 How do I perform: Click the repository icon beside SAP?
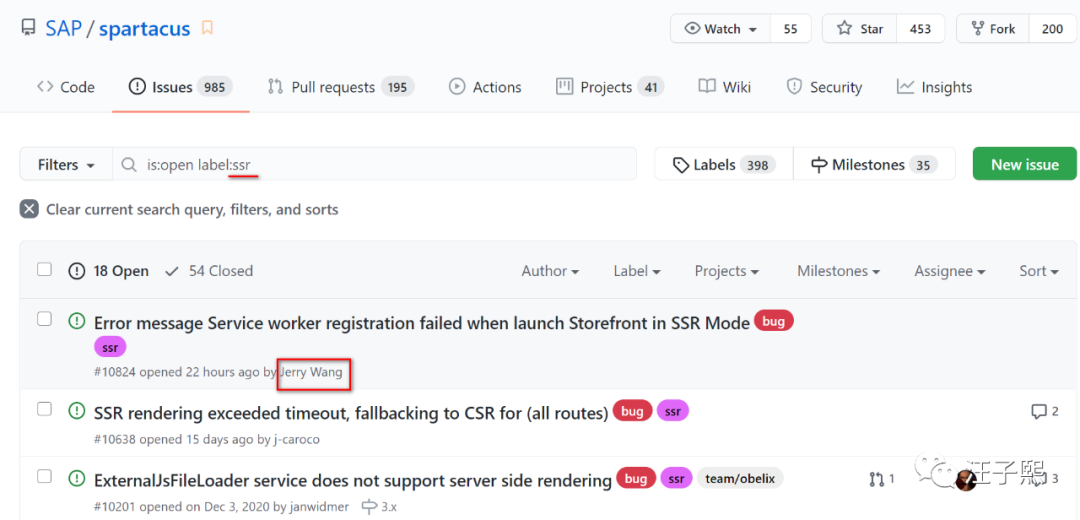[29, 29]
